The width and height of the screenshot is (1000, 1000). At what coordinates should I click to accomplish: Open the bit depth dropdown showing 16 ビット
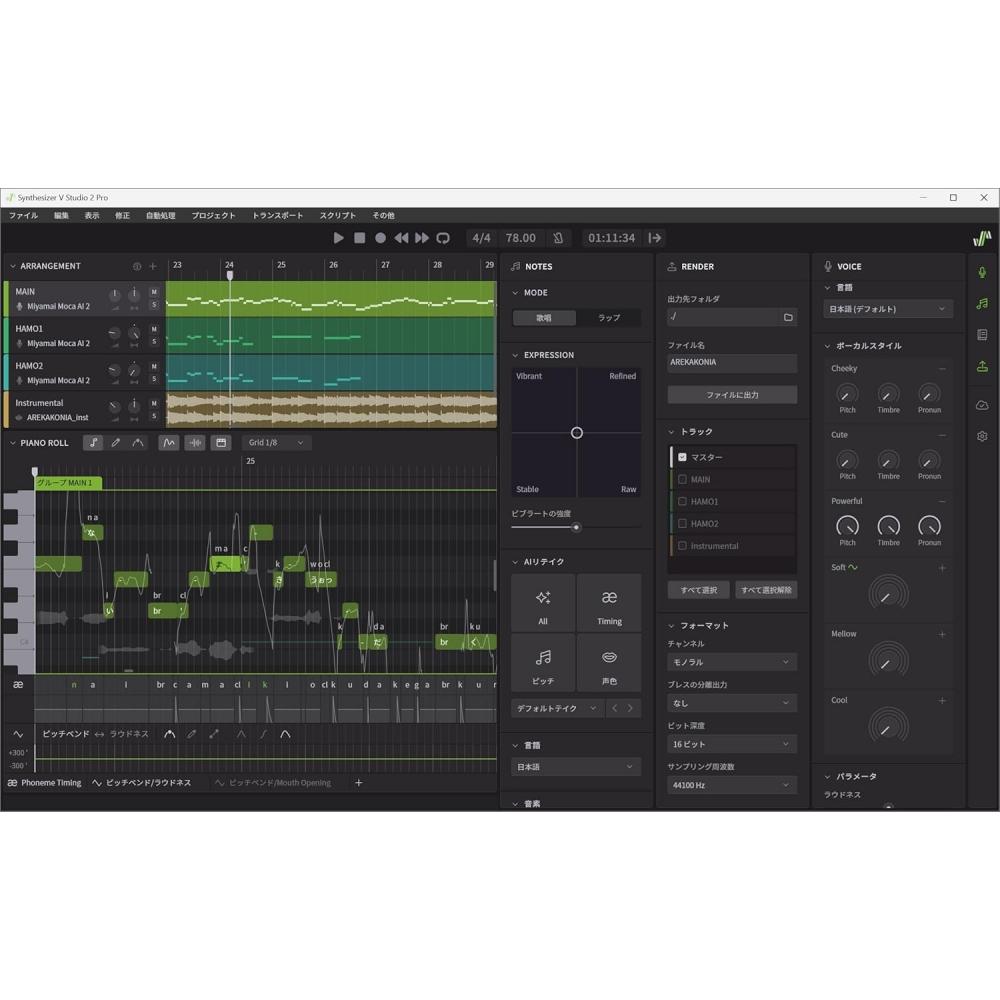(x=731, y=744)
